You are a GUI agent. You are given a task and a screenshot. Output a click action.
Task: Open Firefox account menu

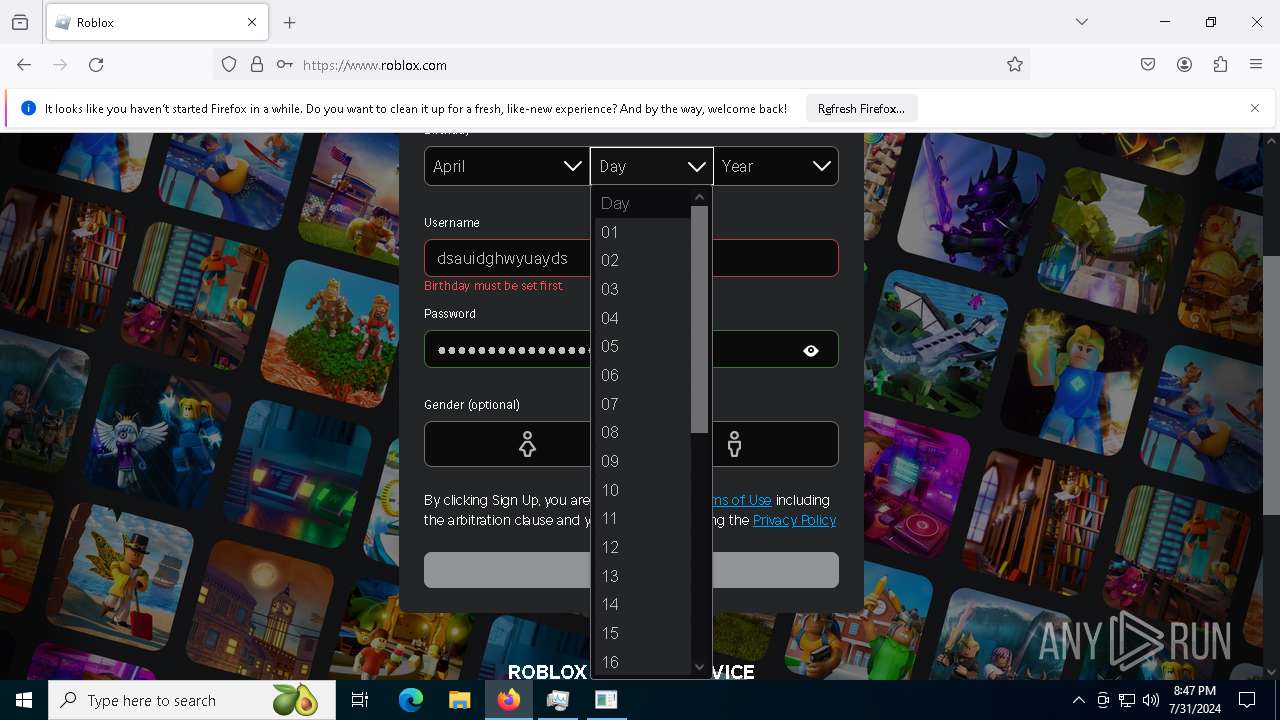point(1184,65)
